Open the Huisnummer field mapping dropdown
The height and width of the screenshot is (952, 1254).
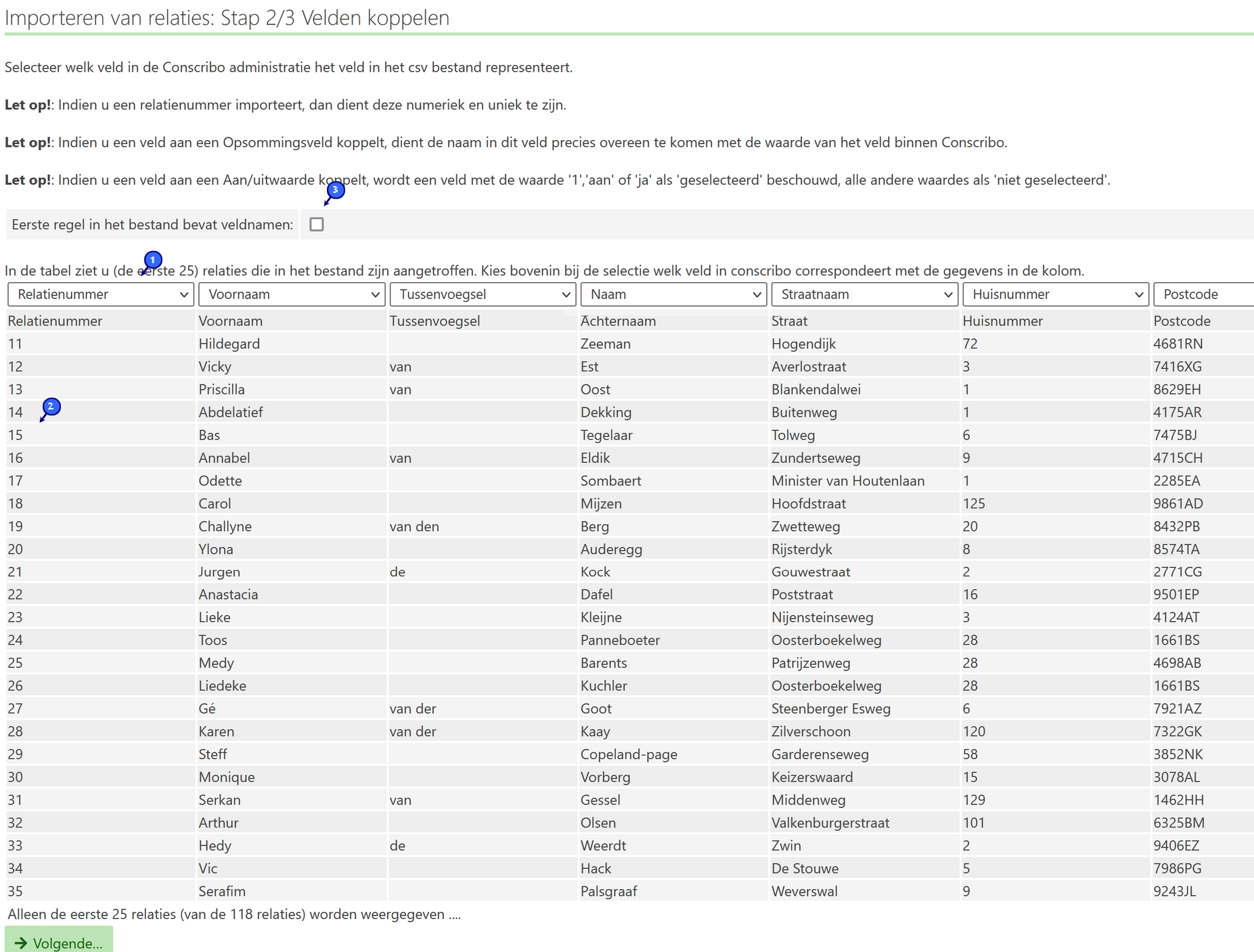click(1056, 294)
